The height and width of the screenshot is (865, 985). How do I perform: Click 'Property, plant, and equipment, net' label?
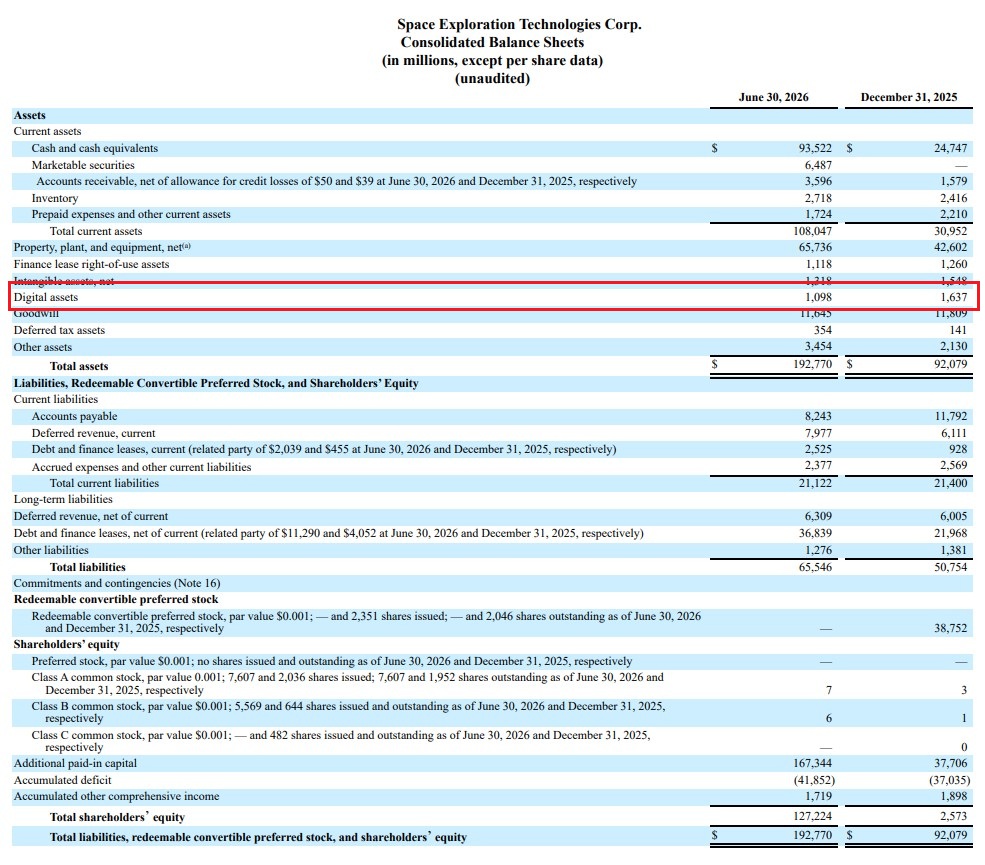[102, 248]
